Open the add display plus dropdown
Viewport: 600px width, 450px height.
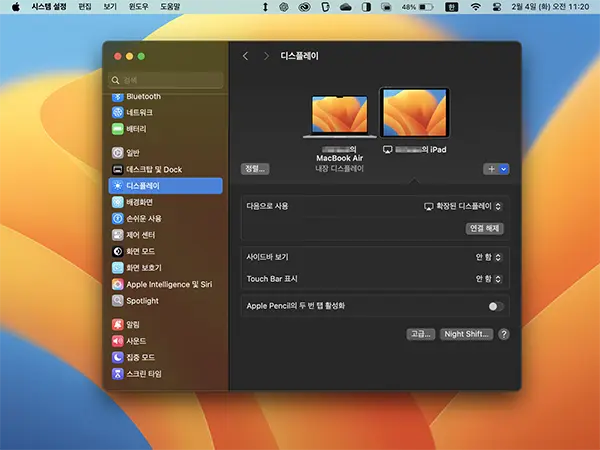(x=496, y=169)
